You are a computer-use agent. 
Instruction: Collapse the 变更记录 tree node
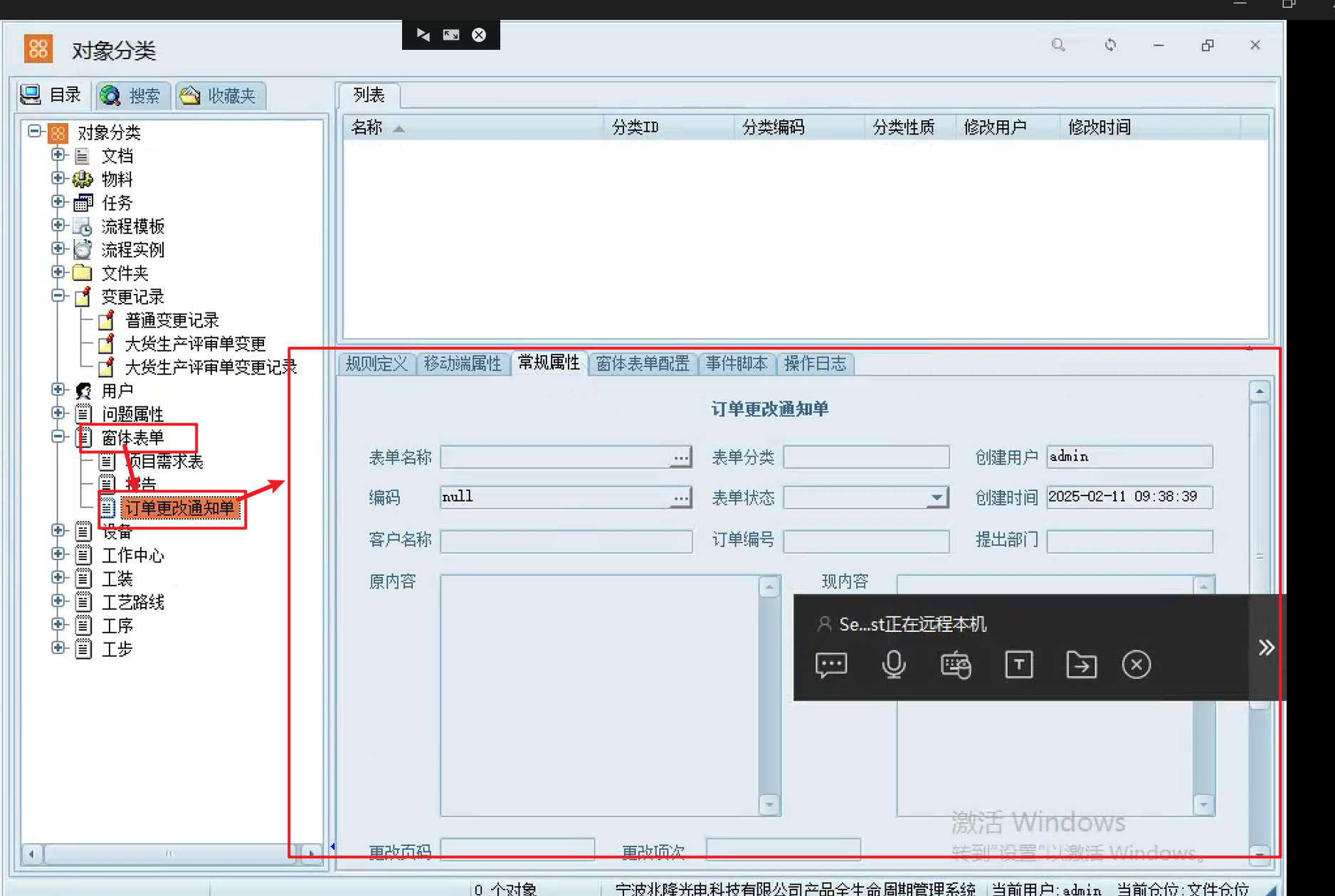pos(58,295)
